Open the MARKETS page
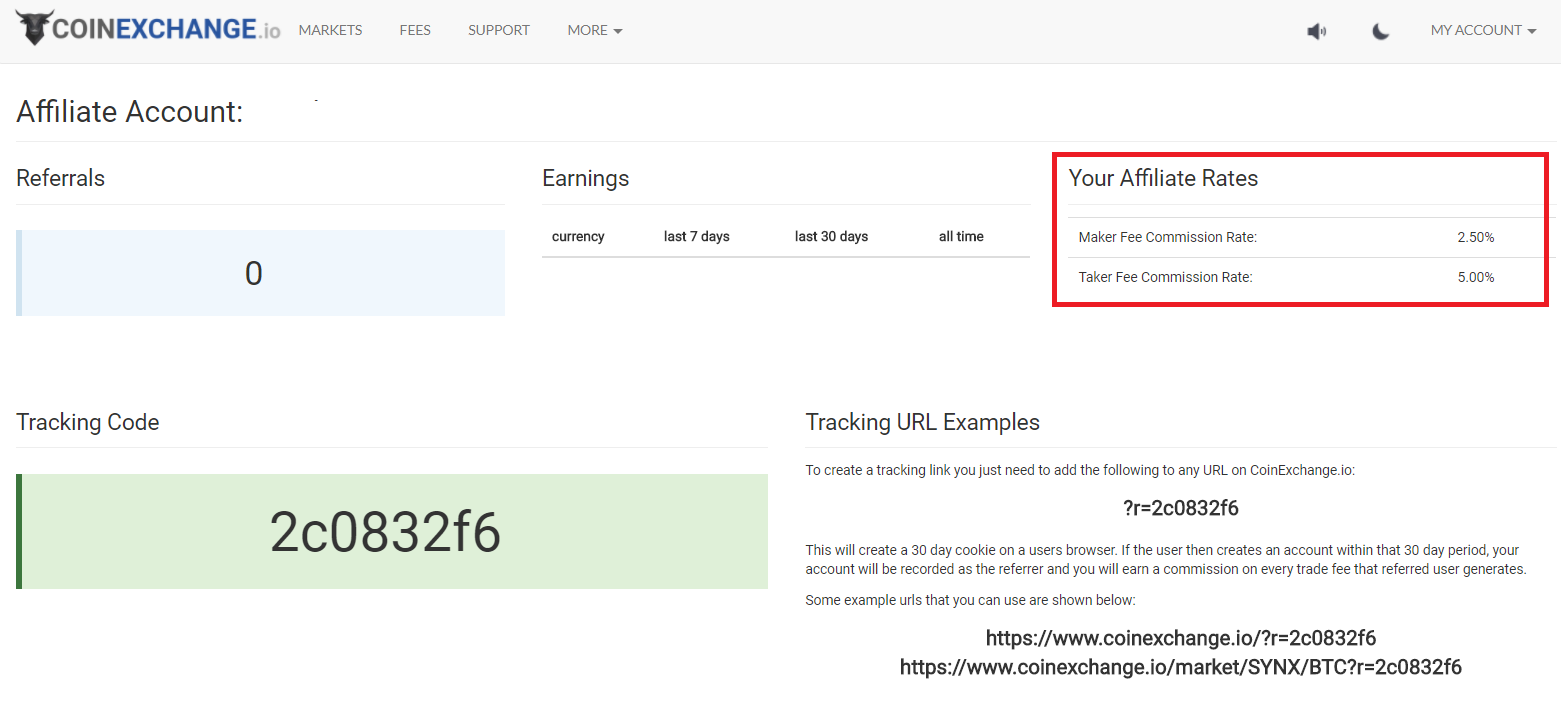Image resolution: width=1561 pixels, height=703 pixels. tap(330, 31)
